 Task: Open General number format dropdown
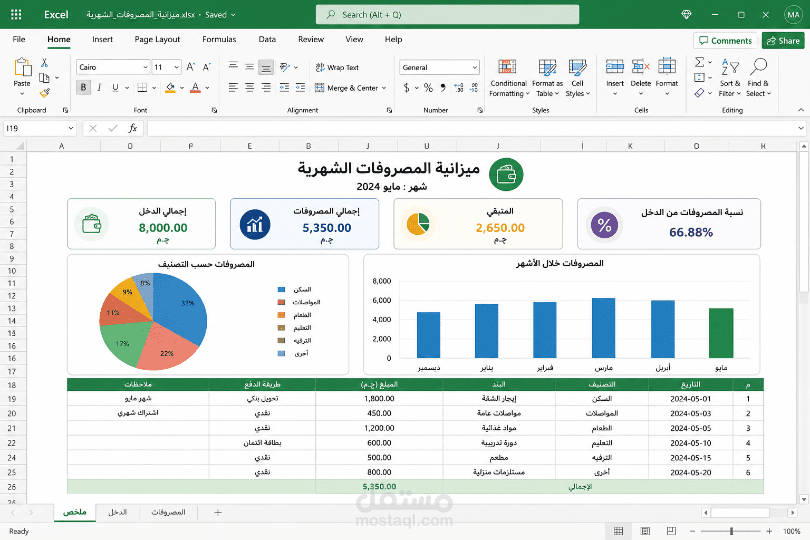(x=474, y=67)
